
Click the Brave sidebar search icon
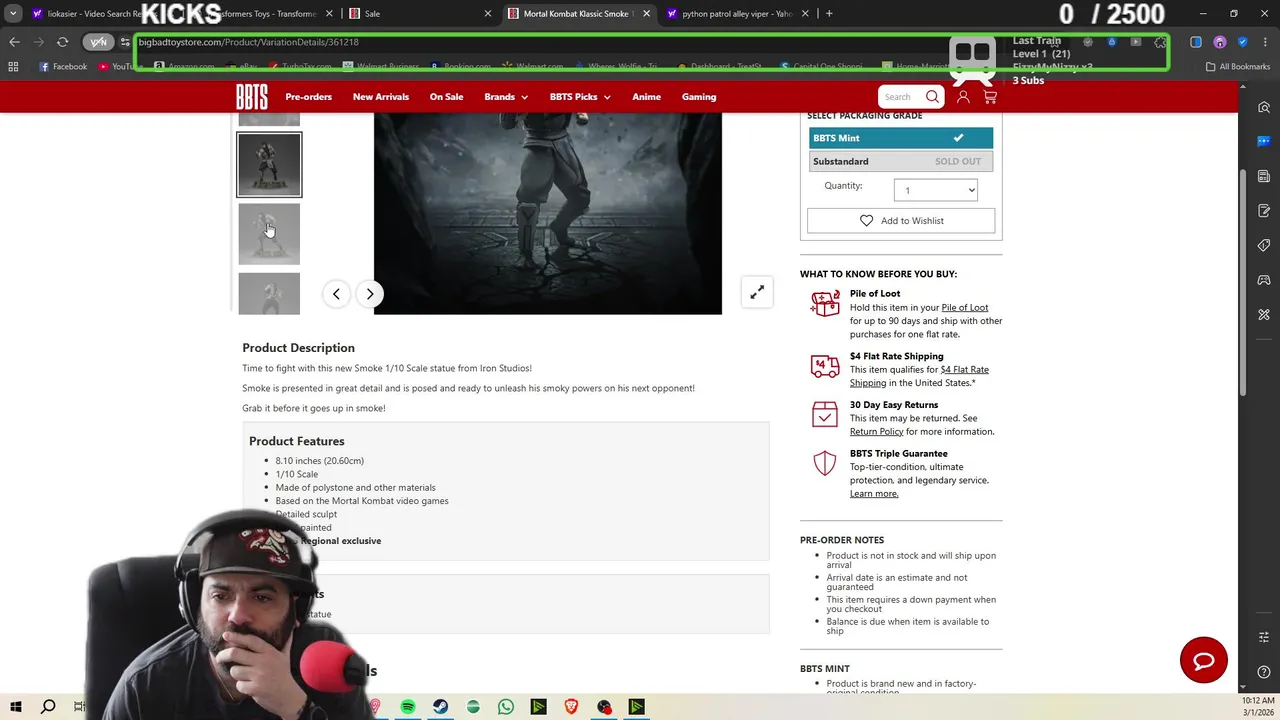point(1264,108)
